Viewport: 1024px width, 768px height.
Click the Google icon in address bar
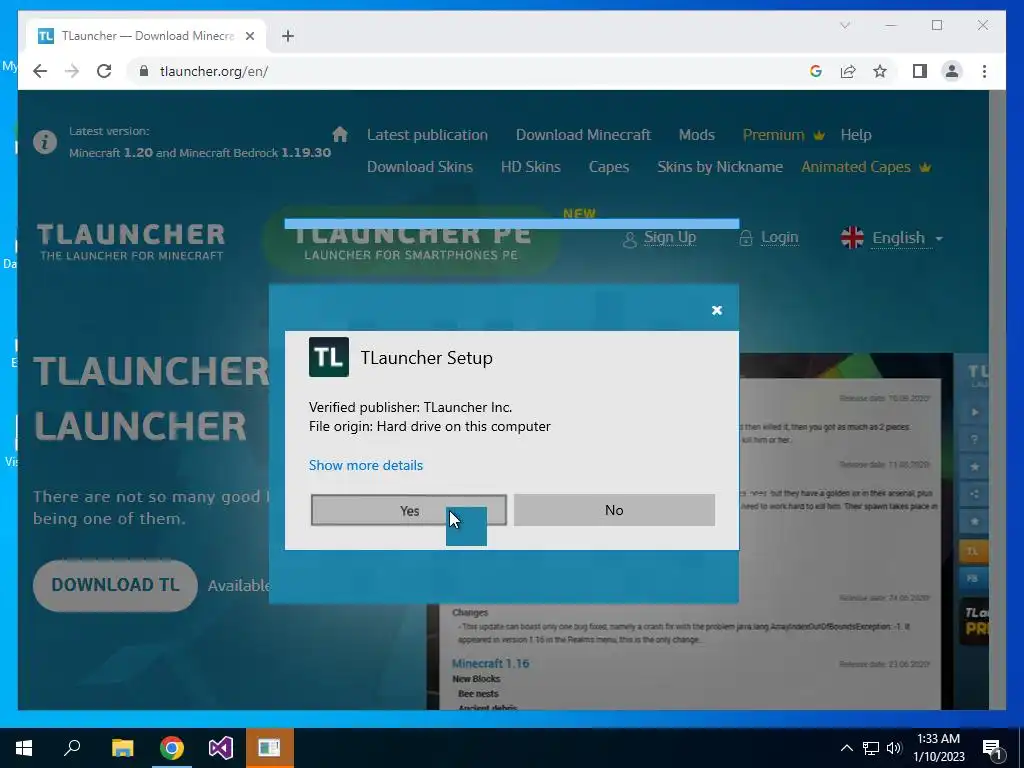pyautogui.click(x=816, y=71)
